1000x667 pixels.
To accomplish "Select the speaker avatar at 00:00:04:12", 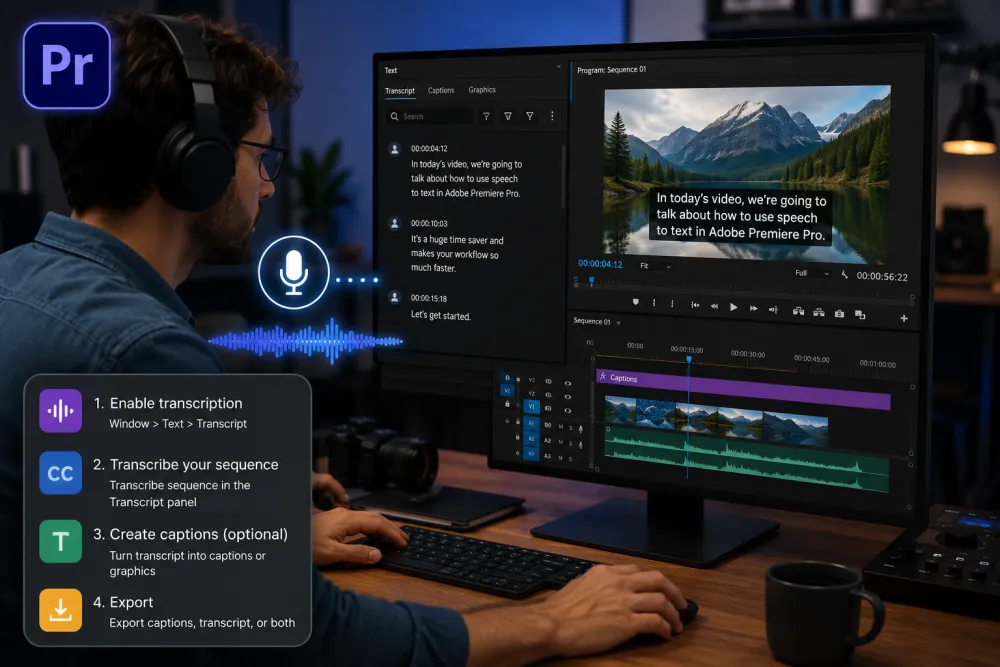I will click(395, 149).
